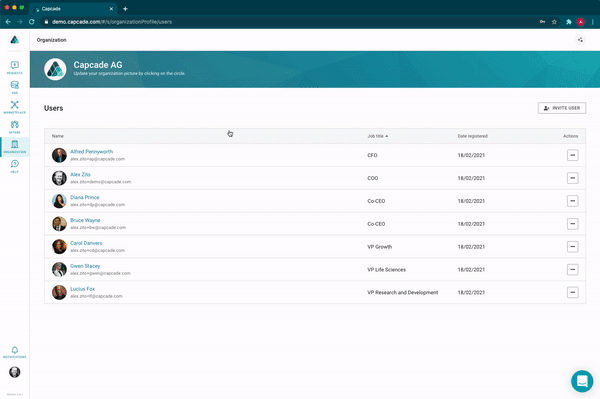Screen dimensions: 600x399
Task: Click the Capcade AG organization name
Action: (x=98, y=65)
